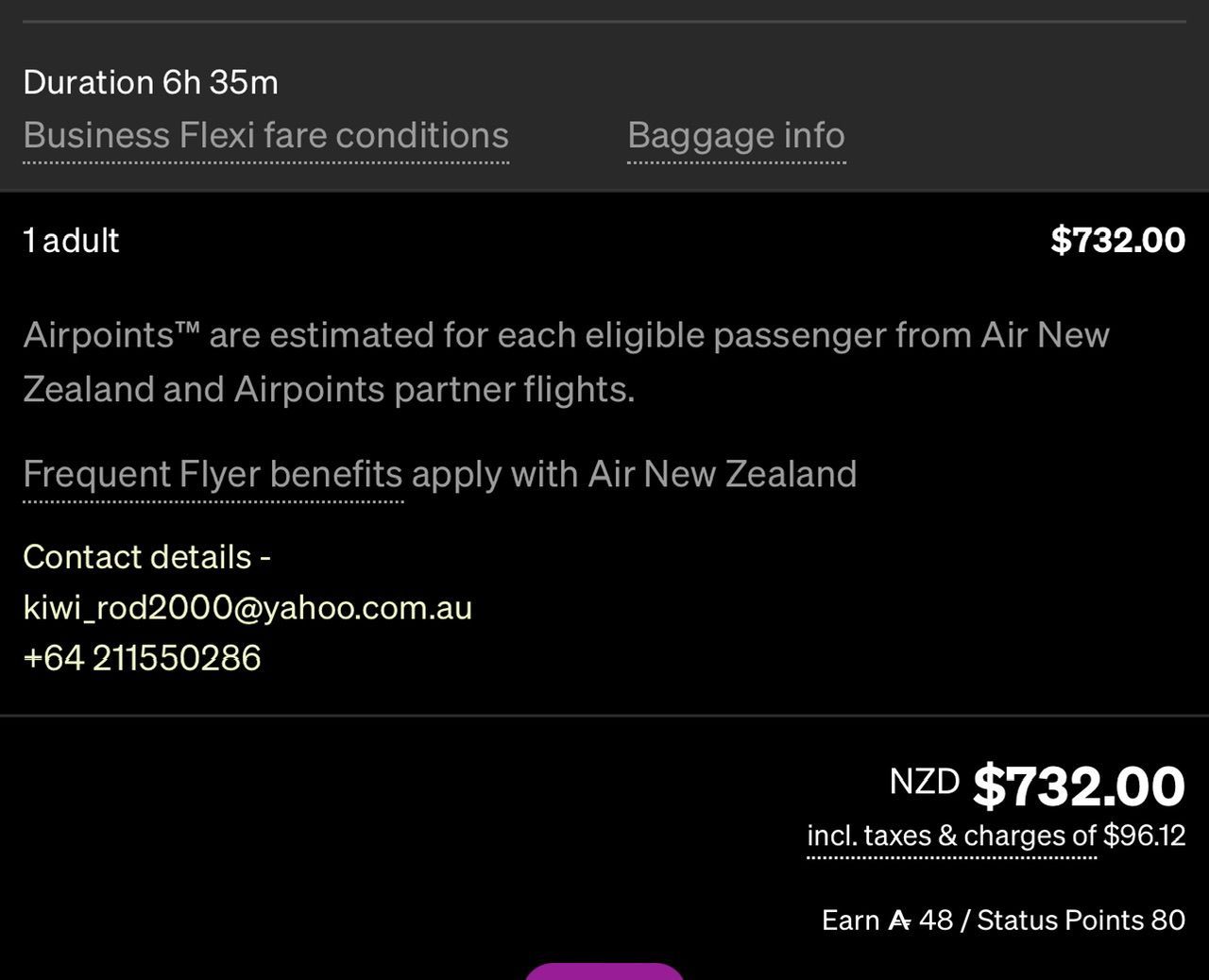Image resolution: width=1209 pixels, height=980 pixels.
Task: Open the Baggage info link
Action: 736,136
